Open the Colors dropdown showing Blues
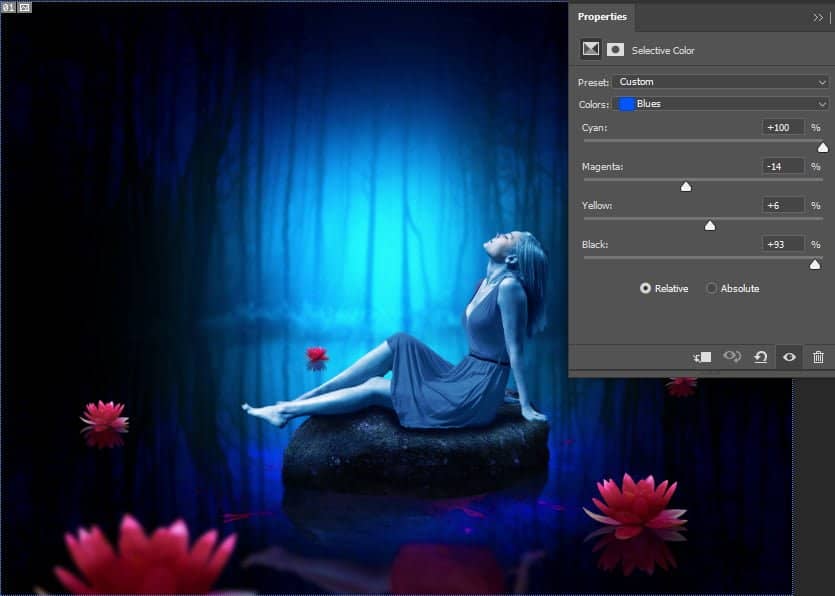835x596 pixels. [721, 104]
